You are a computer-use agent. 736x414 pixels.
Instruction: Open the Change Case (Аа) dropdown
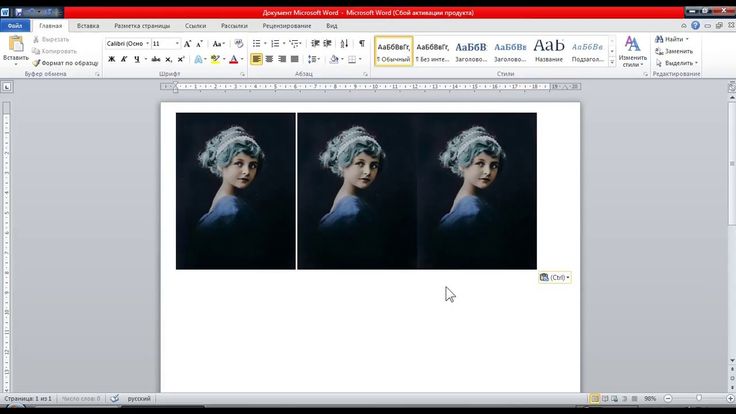218,44
